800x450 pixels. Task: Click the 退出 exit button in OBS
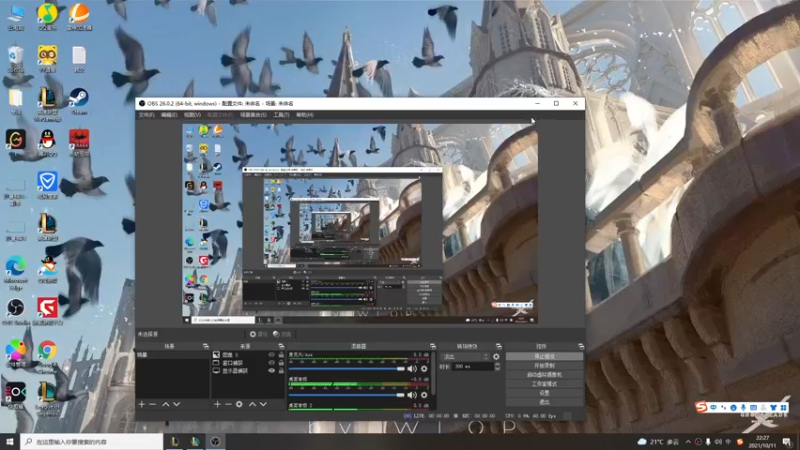[544, 402]
